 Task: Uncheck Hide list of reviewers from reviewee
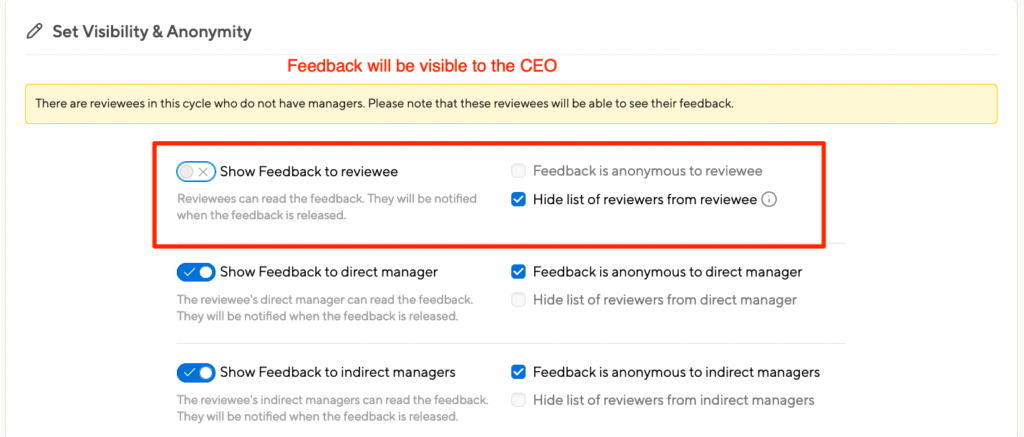point(519,200)
